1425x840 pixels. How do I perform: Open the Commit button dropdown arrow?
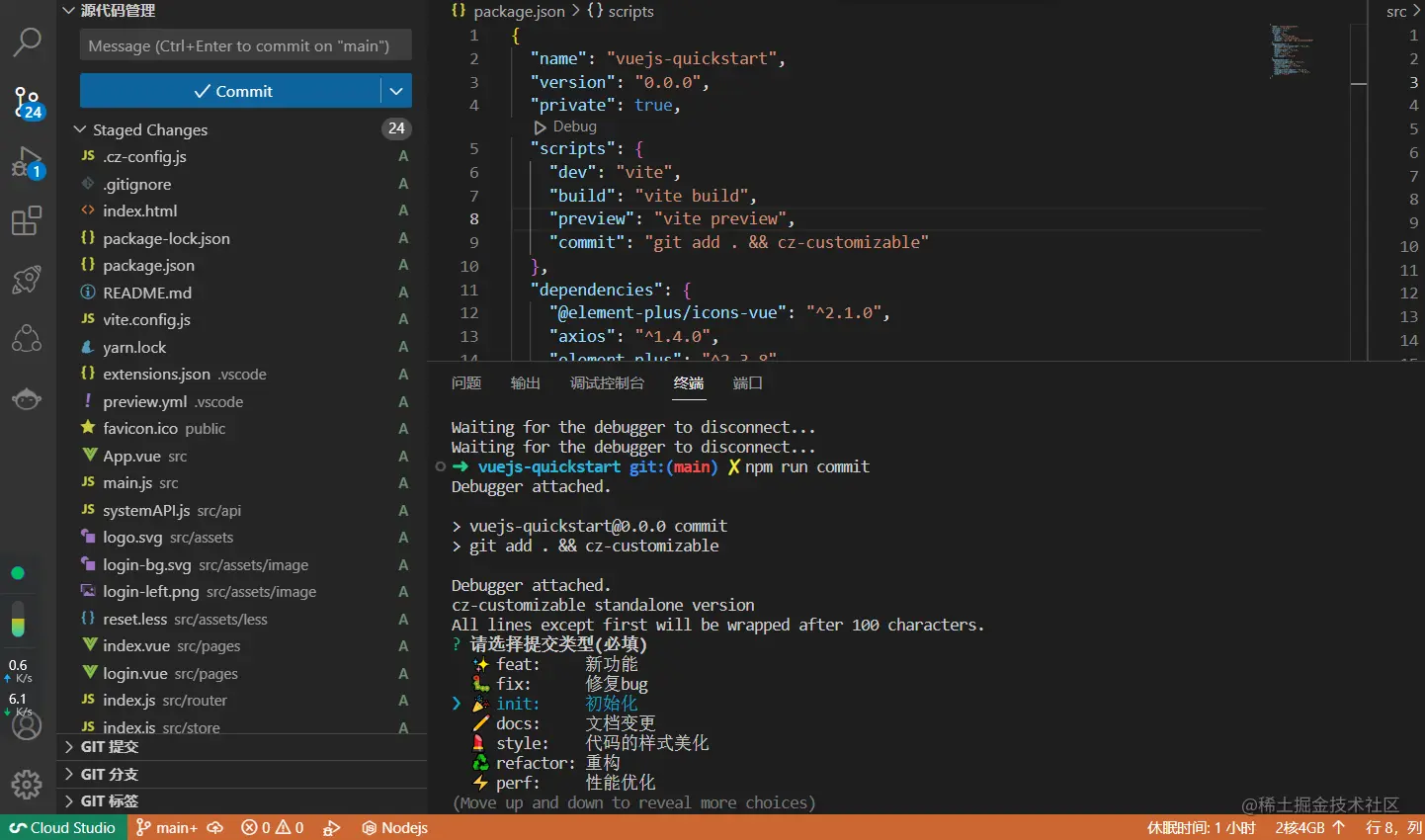click(x=396, y=91)
